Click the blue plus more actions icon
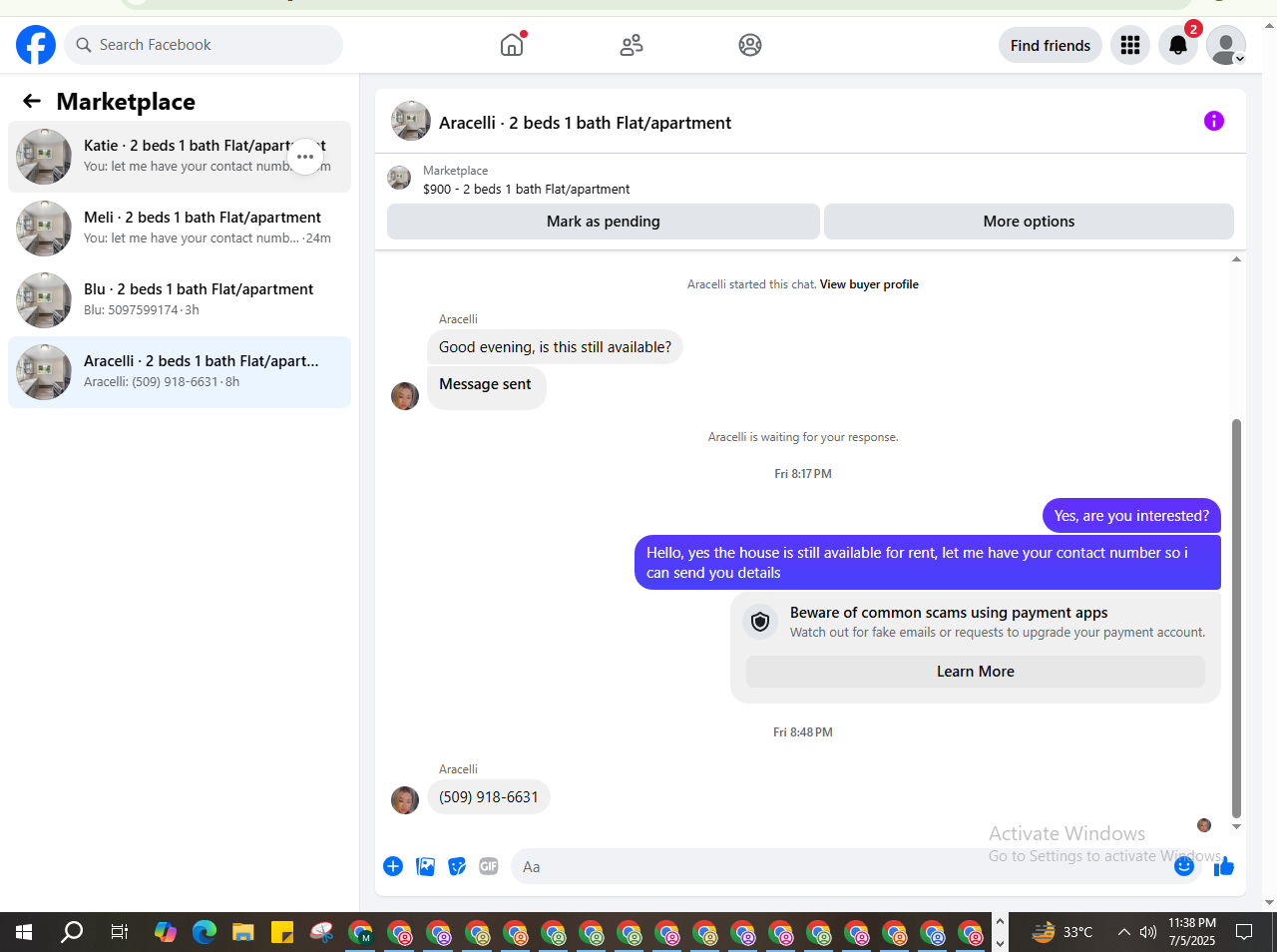Image resolution: width=1277 pixels, height=952 pixels. 393,866
